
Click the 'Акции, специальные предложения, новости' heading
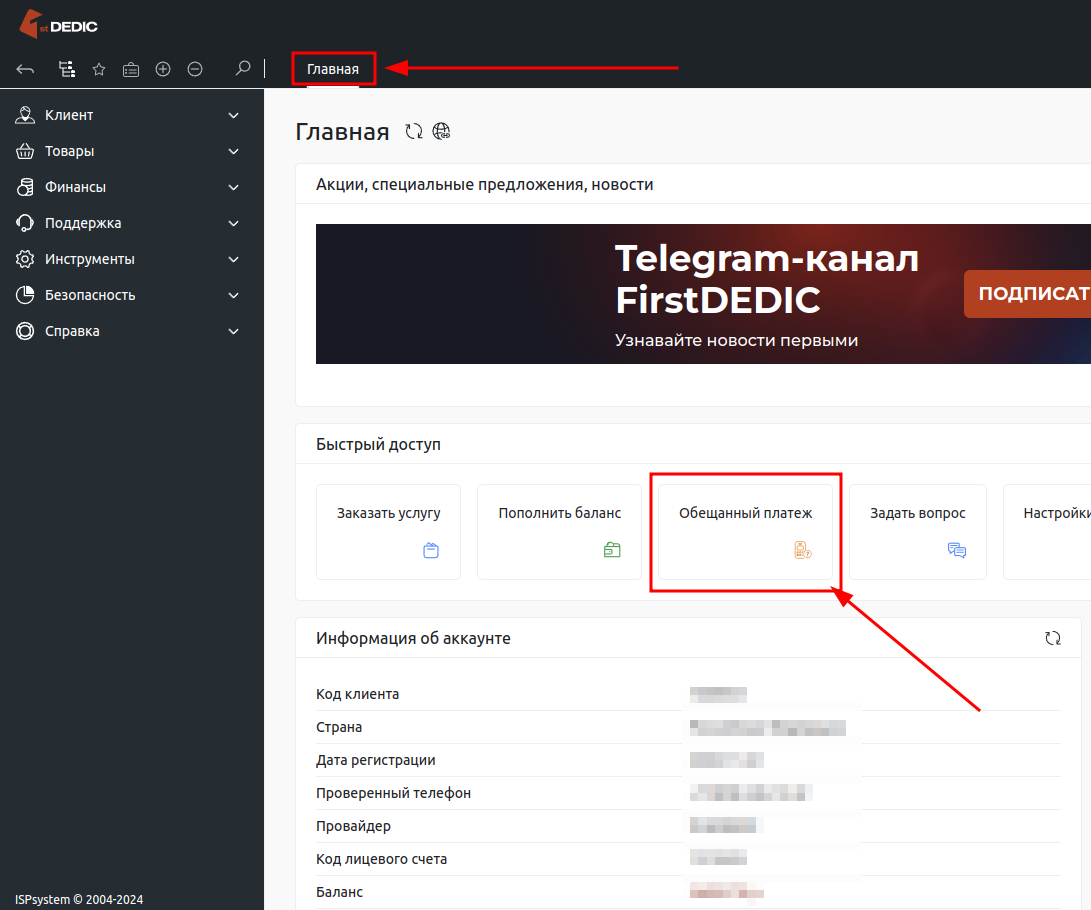click(484, 184)
